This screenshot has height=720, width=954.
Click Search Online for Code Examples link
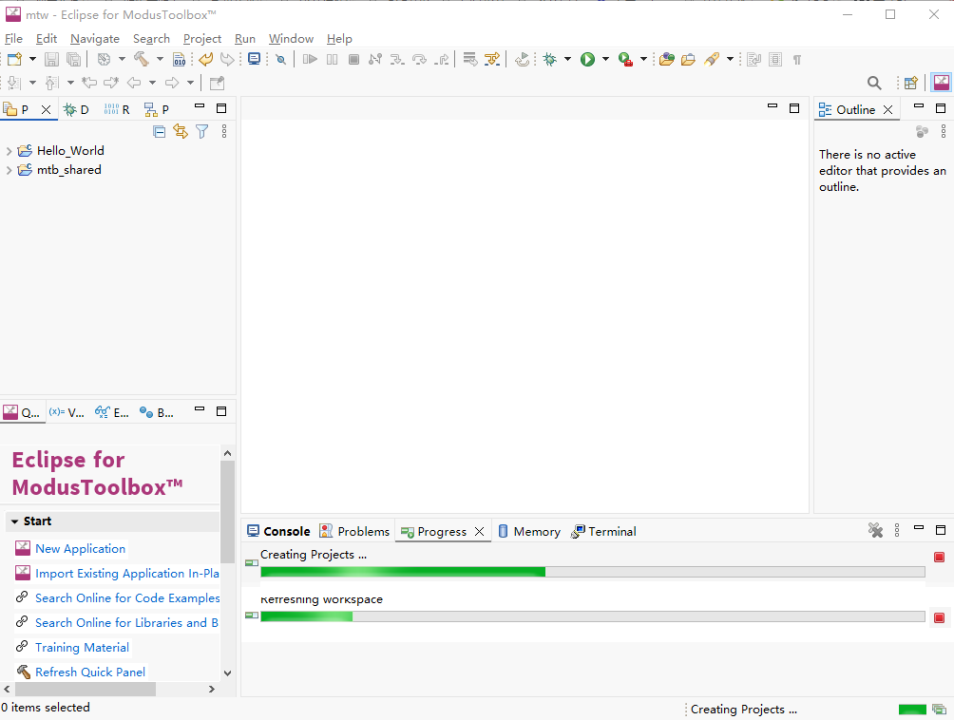pyautogui.click(x=127, y=598)
